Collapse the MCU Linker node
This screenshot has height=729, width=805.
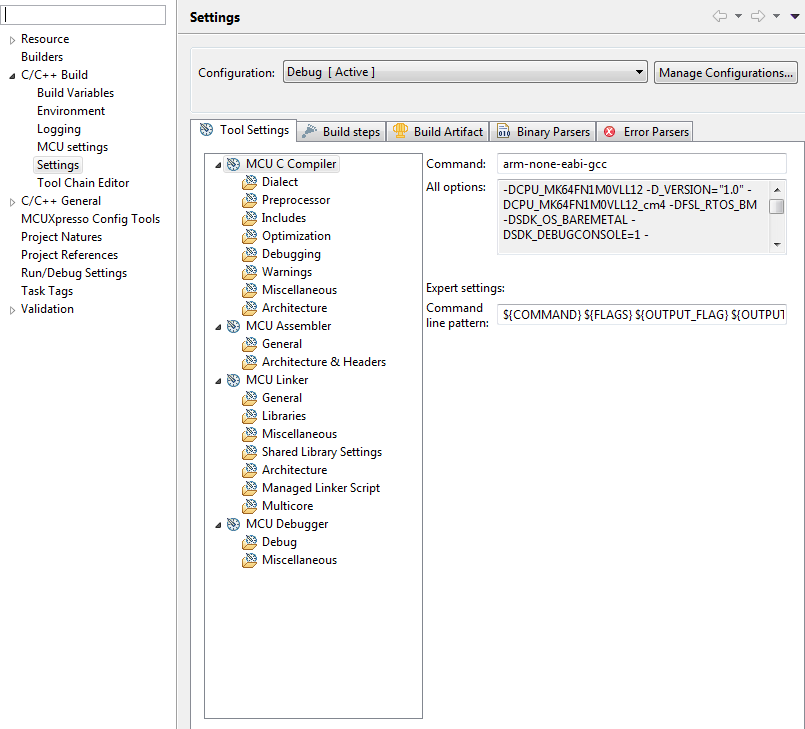(218, 381)
